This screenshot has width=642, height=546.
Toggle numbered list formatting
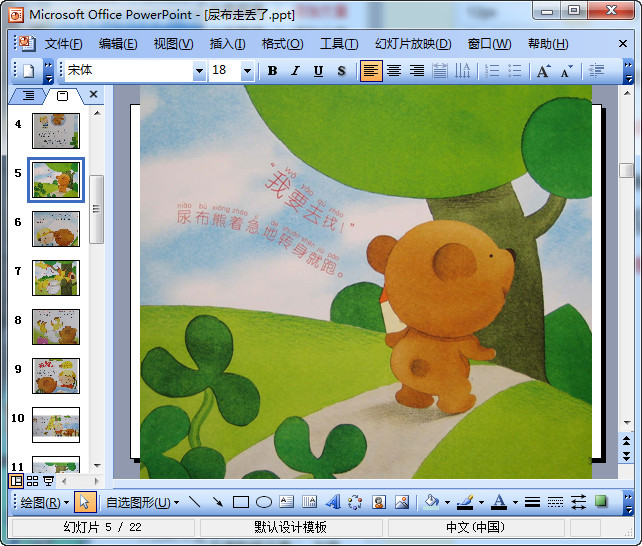click(492, 71)
